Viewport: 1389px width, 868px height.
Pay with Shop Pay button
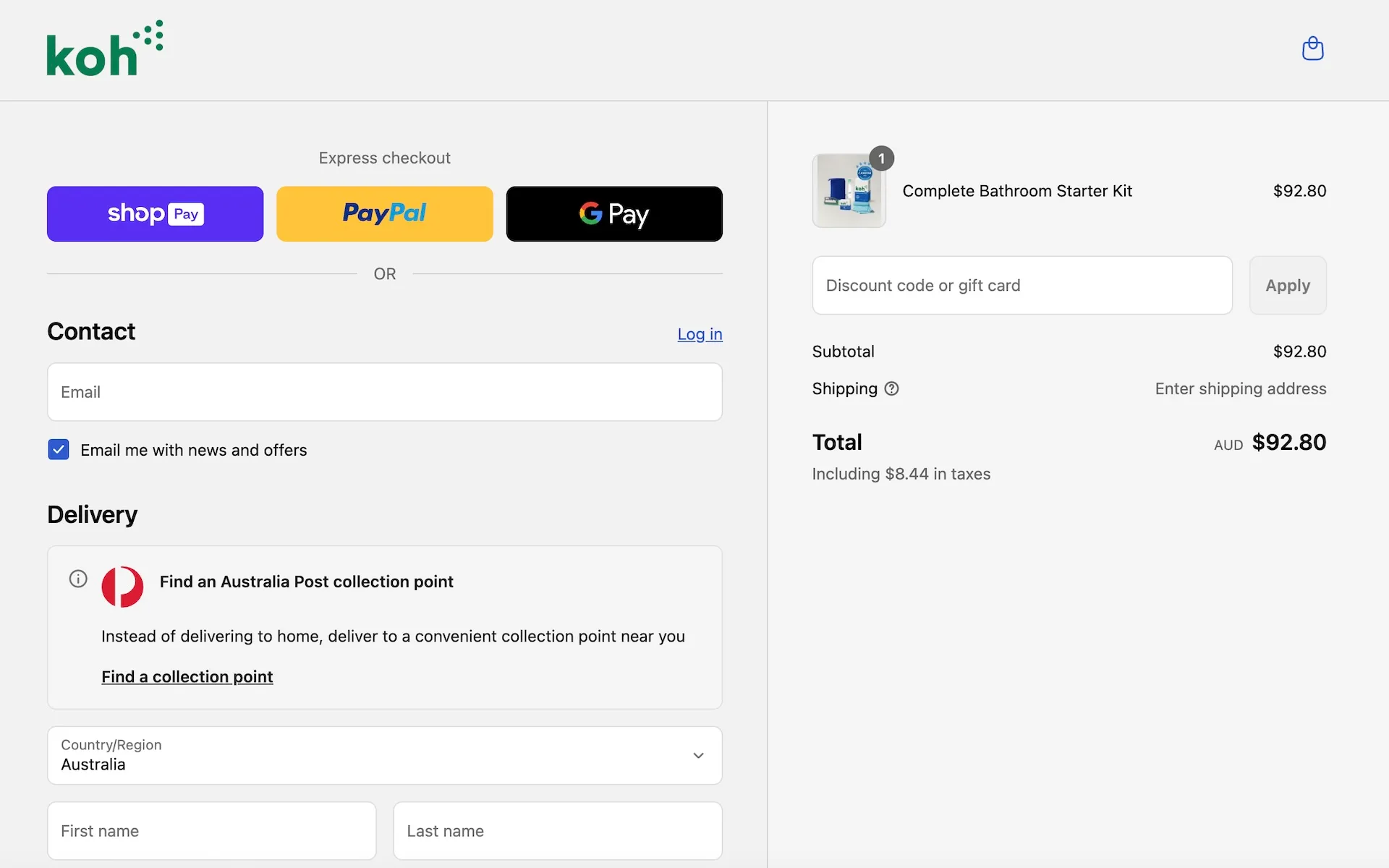(155, 214)
